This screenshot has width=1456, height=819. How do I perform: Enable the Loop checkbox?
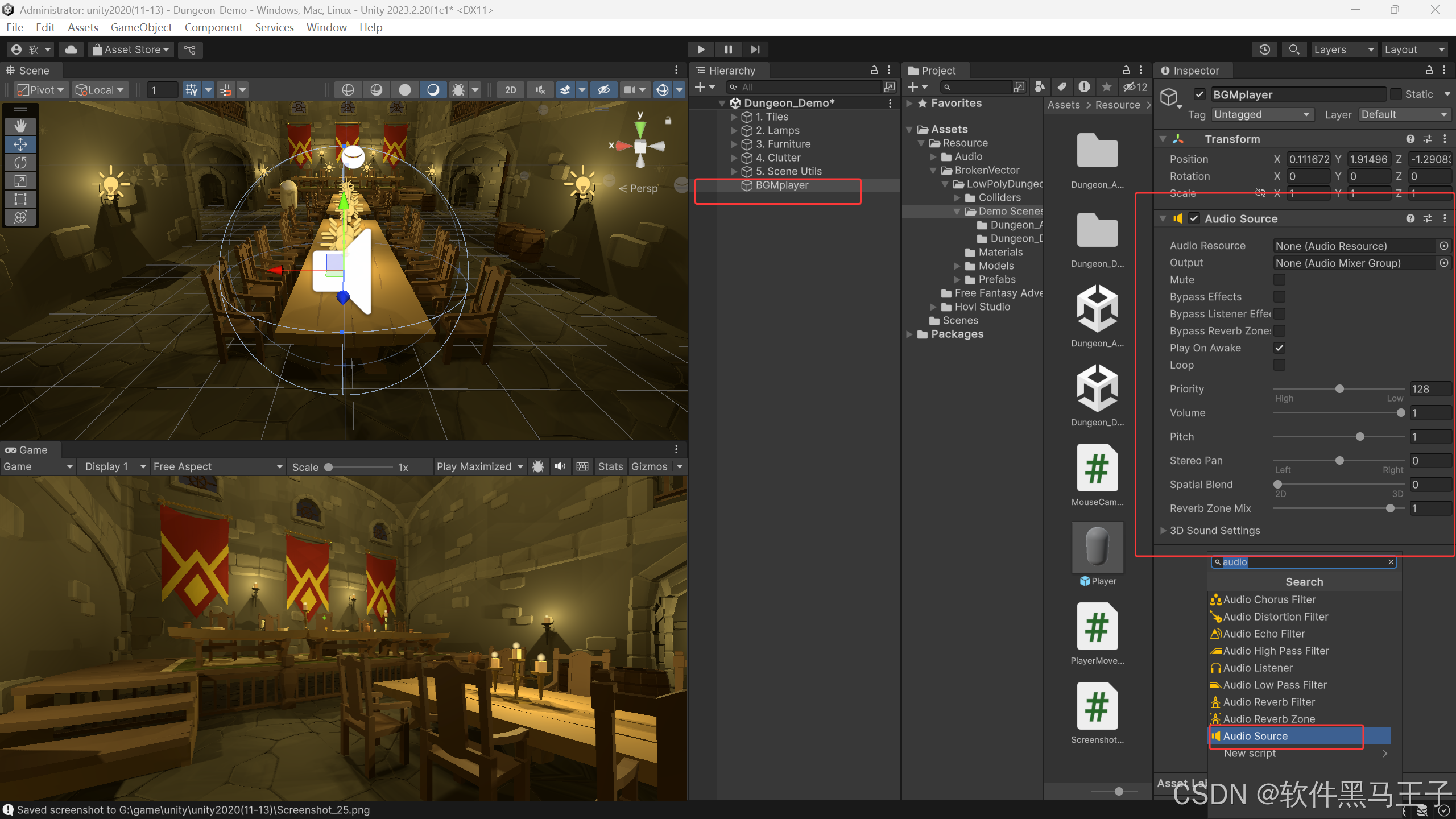1279,365
